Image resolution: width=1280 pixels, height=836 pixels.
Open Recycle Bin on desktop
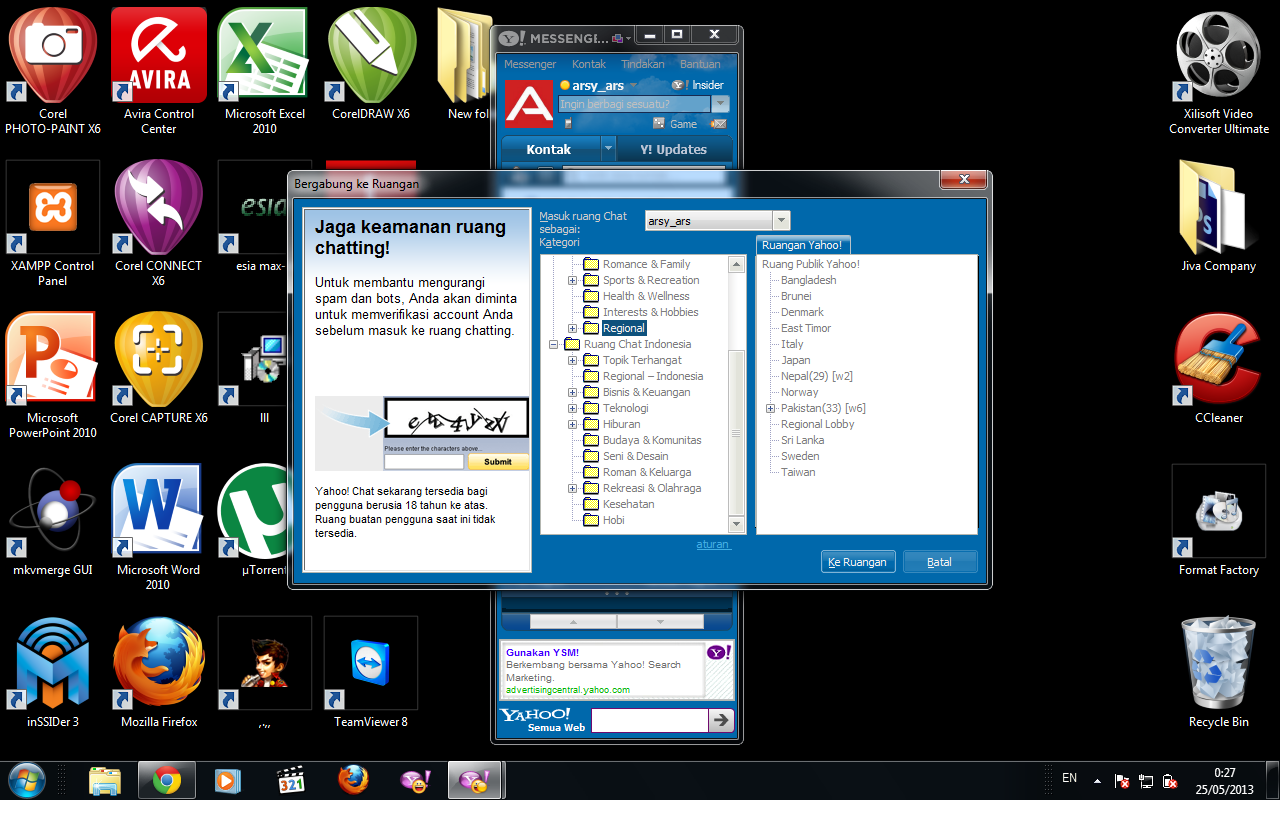coord(1218,672)
